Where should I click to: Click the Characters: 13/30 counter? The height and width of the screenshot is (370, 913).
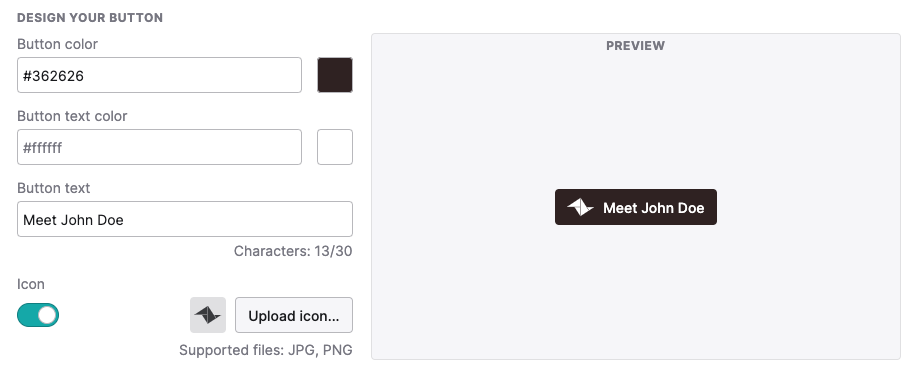(293, 251)
